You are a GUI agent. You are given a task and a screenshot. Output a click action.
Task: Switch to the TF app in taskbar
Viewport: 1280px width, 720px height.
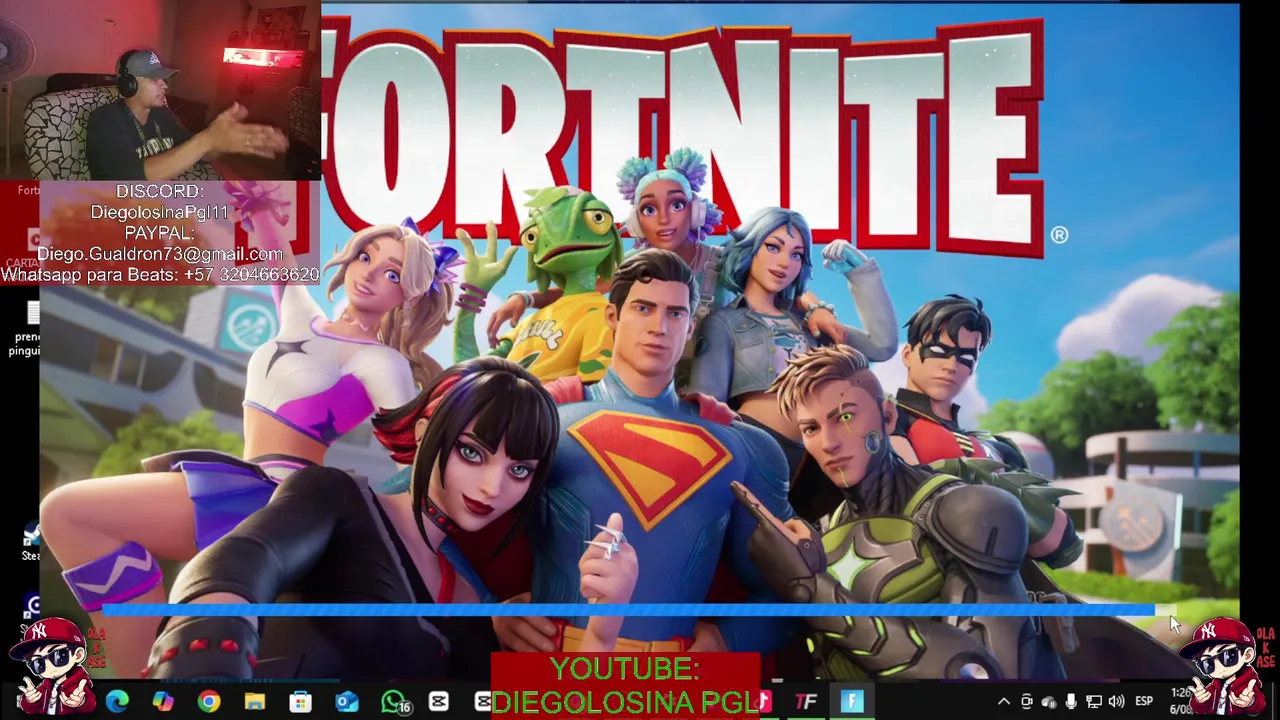(x=806, y=702)
